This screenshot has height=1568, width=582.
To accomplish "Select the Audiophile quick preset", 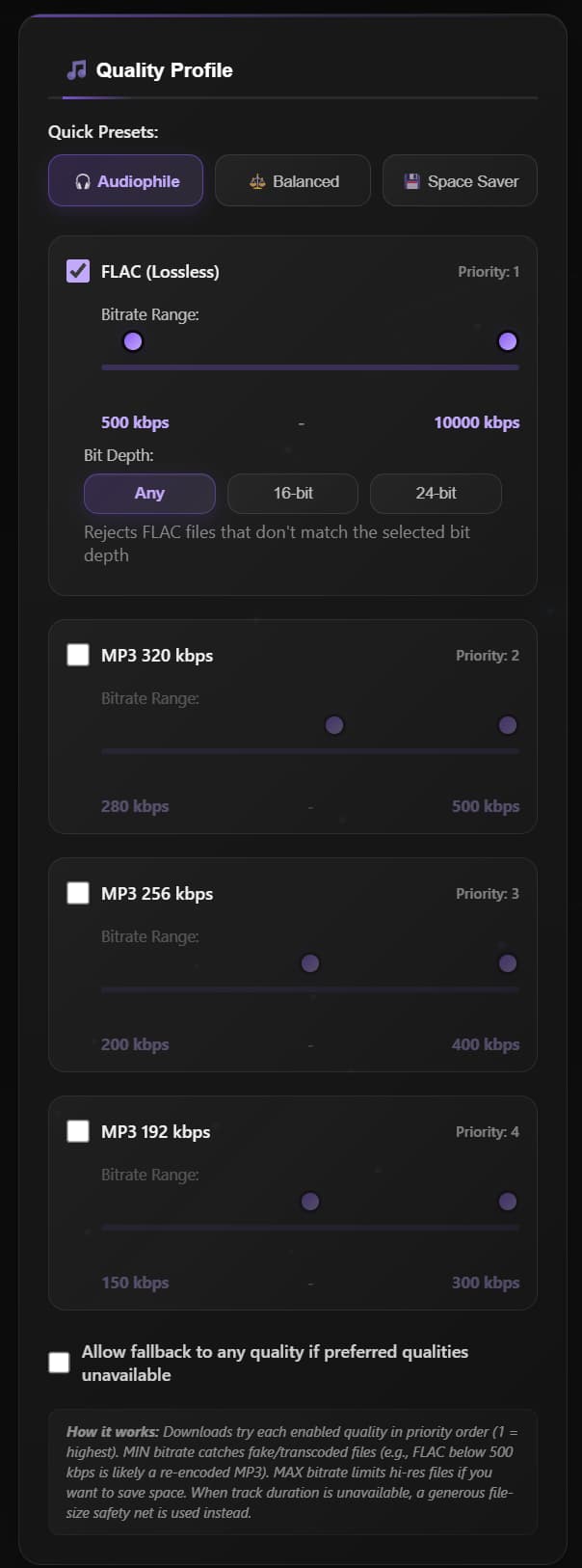I will [x=125, y=181].
